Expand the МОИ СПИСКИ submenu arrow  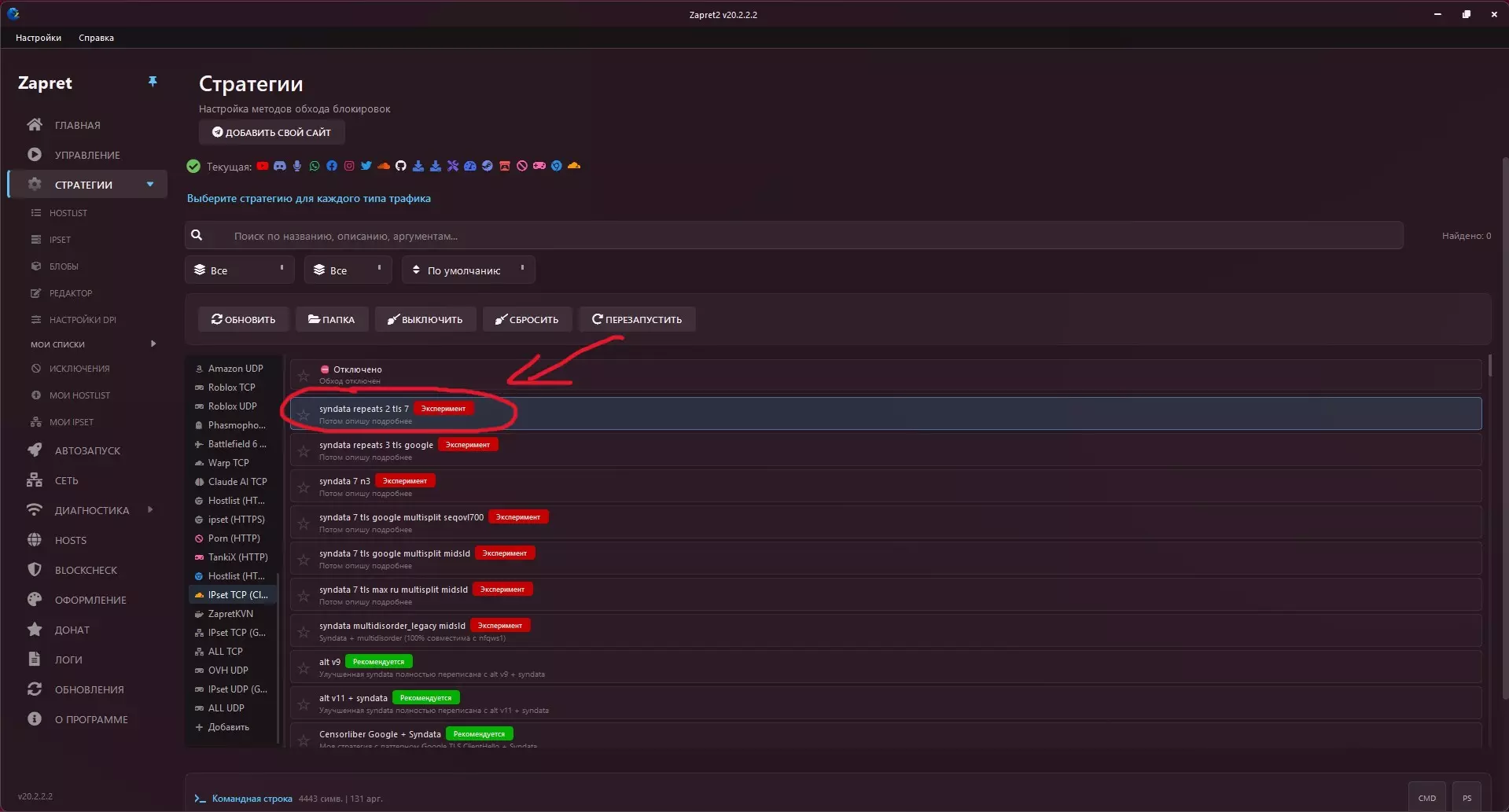coord(153,344)
